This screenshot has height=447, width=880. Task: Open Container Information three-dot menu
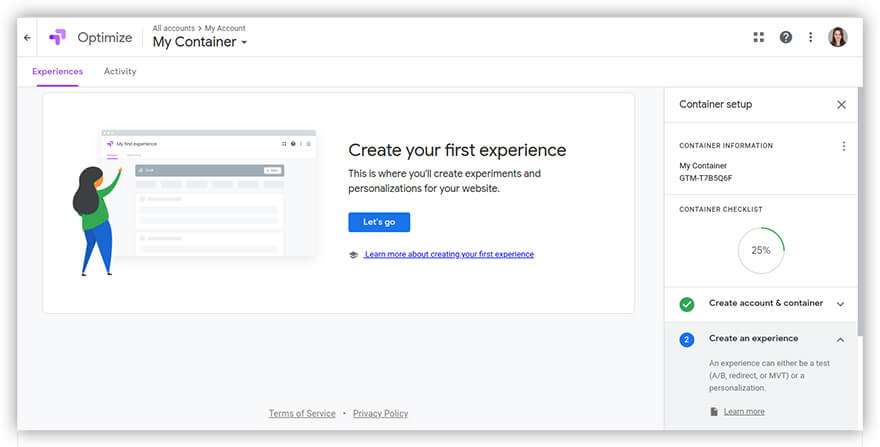point(843,146)
